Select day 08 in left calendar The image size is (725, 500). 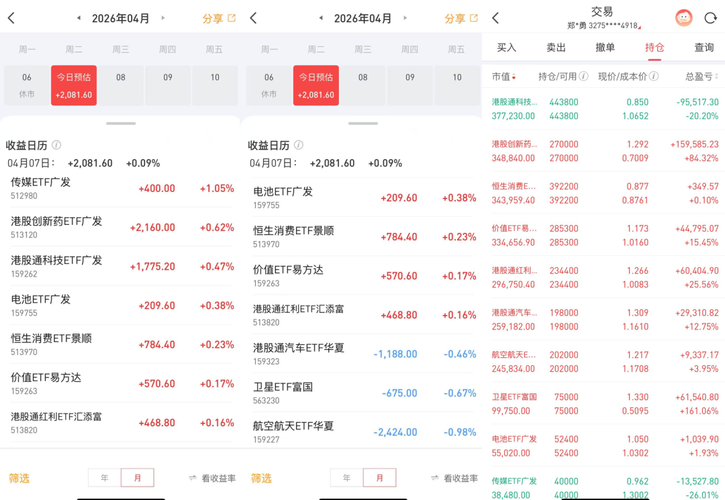(121, 86)
